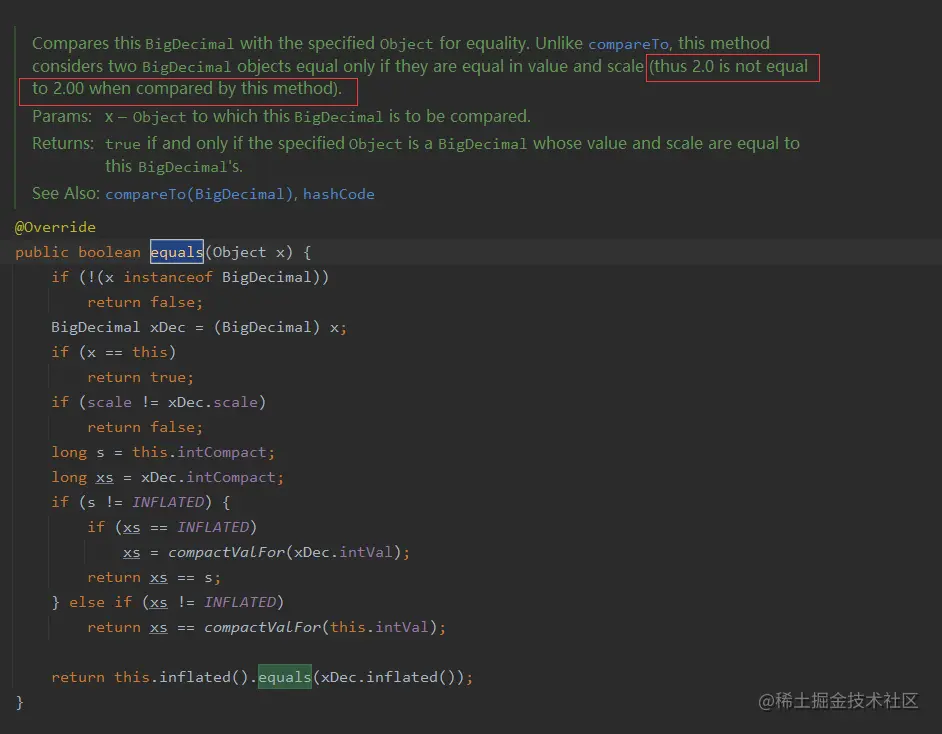Click 'this.intCompact' in the long s line
Viewport: 942px width, 734px height.
point(199,452)
